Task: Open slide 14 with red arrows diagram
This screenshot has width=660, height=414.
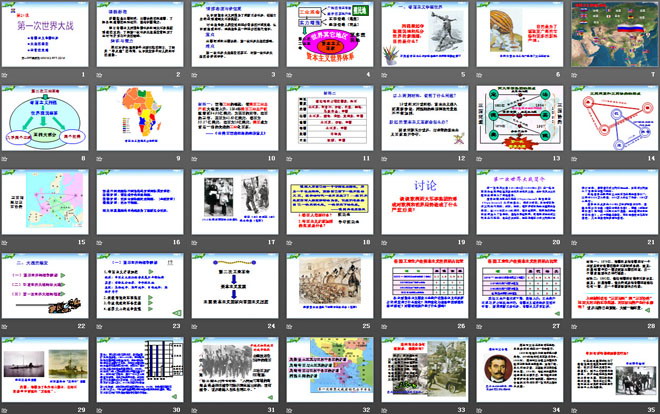Action: (x=611, y=118)
